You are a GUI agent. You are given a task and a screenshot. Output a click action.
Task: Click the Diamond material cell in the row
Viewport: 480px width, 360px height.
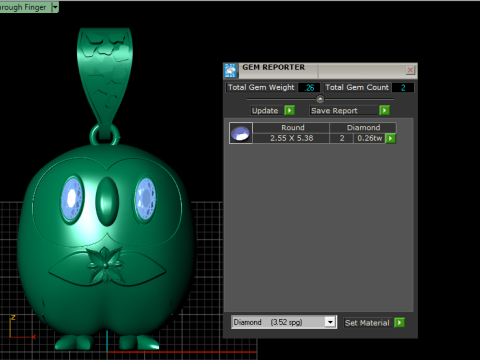point(363,128)
